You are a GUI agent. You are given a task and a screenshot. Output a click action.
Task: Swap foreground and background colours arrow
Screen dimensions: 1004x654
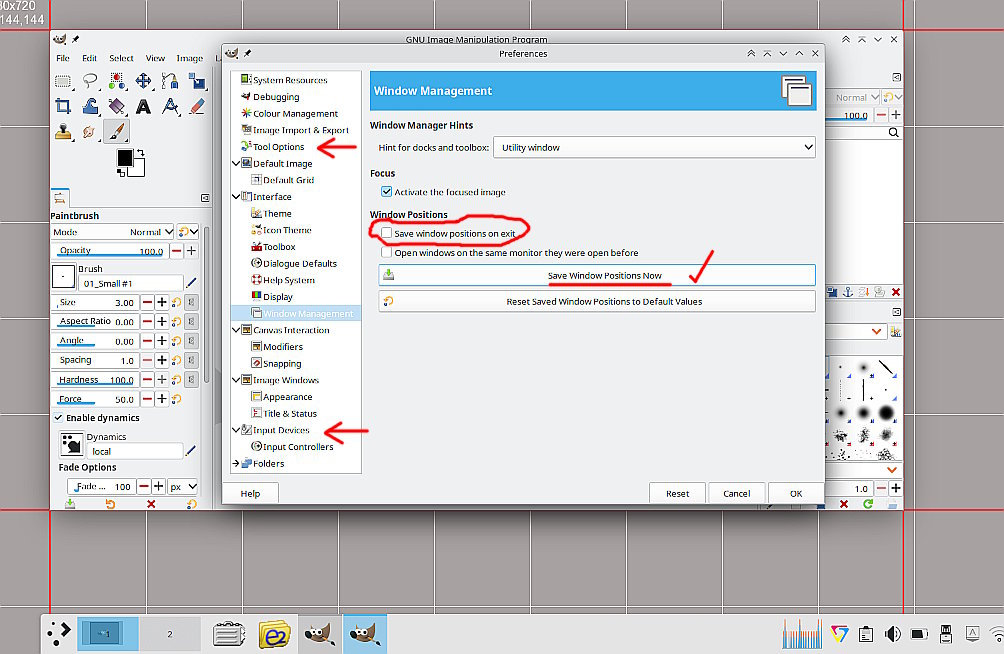(140, 153)
